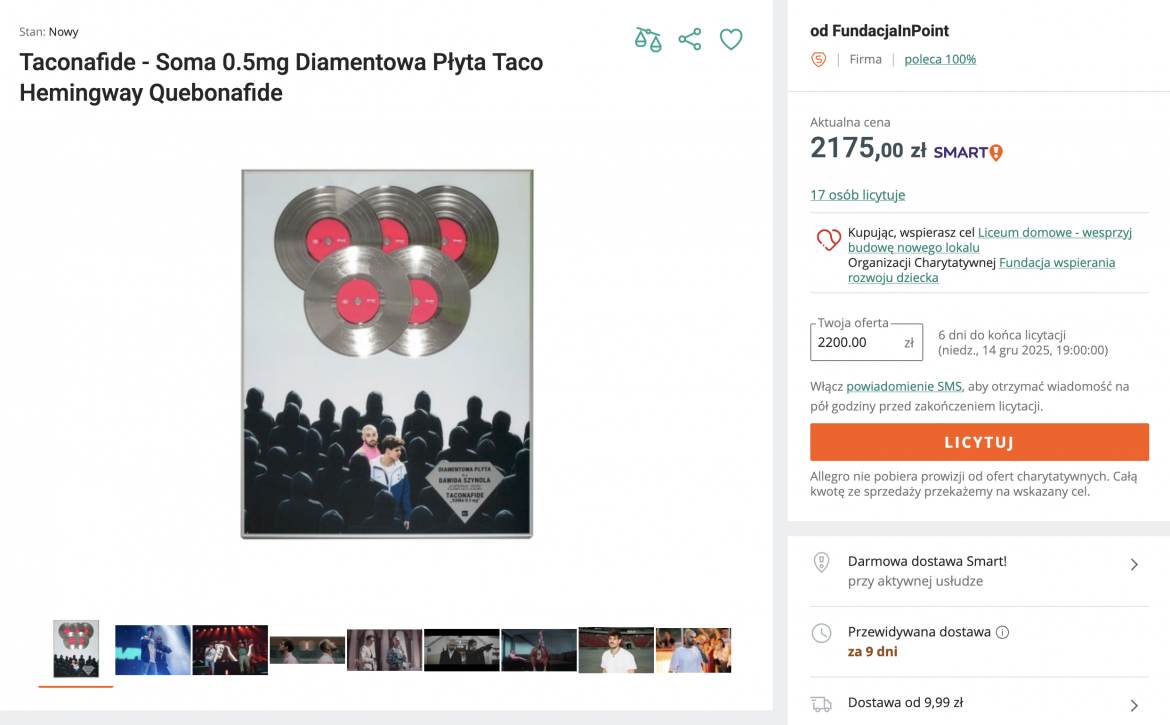The height and width of the screenshot is (725, 1170).
Task: Select the second thumbnail with blue stage
Action: pyautogui.click(x=153, y=650)
